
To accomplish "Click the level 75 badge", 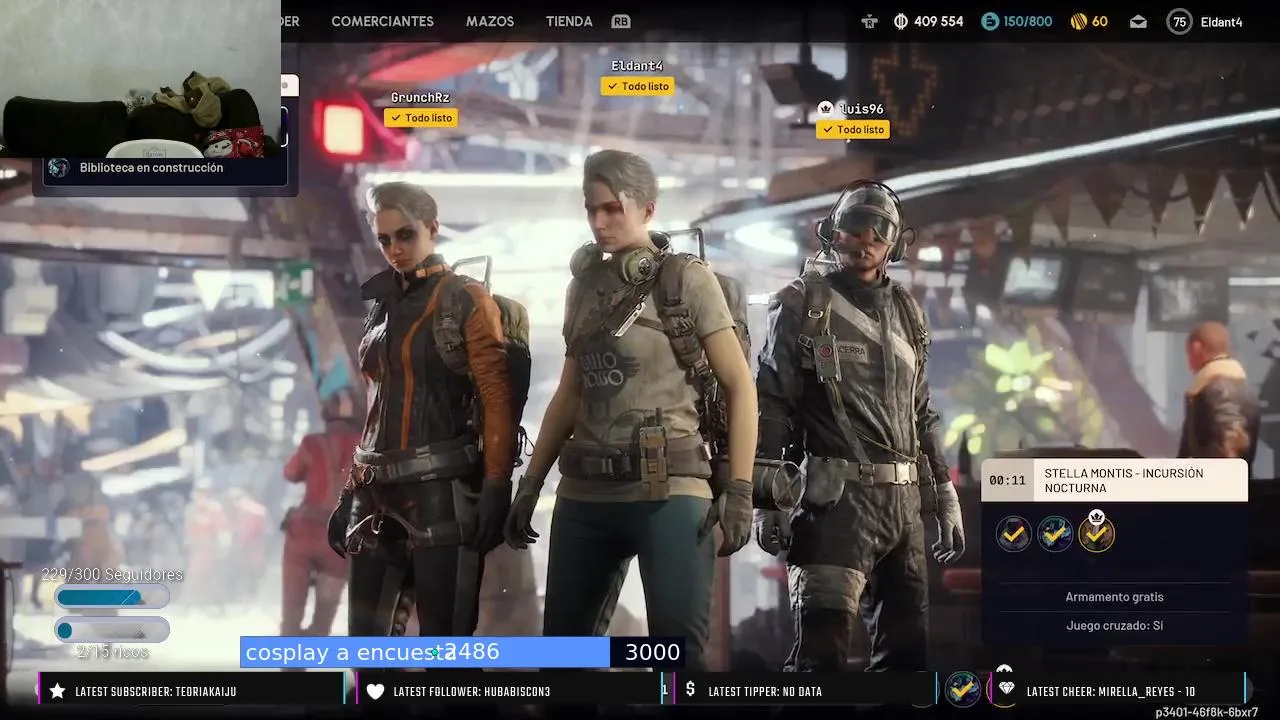I will [1180, 21].
